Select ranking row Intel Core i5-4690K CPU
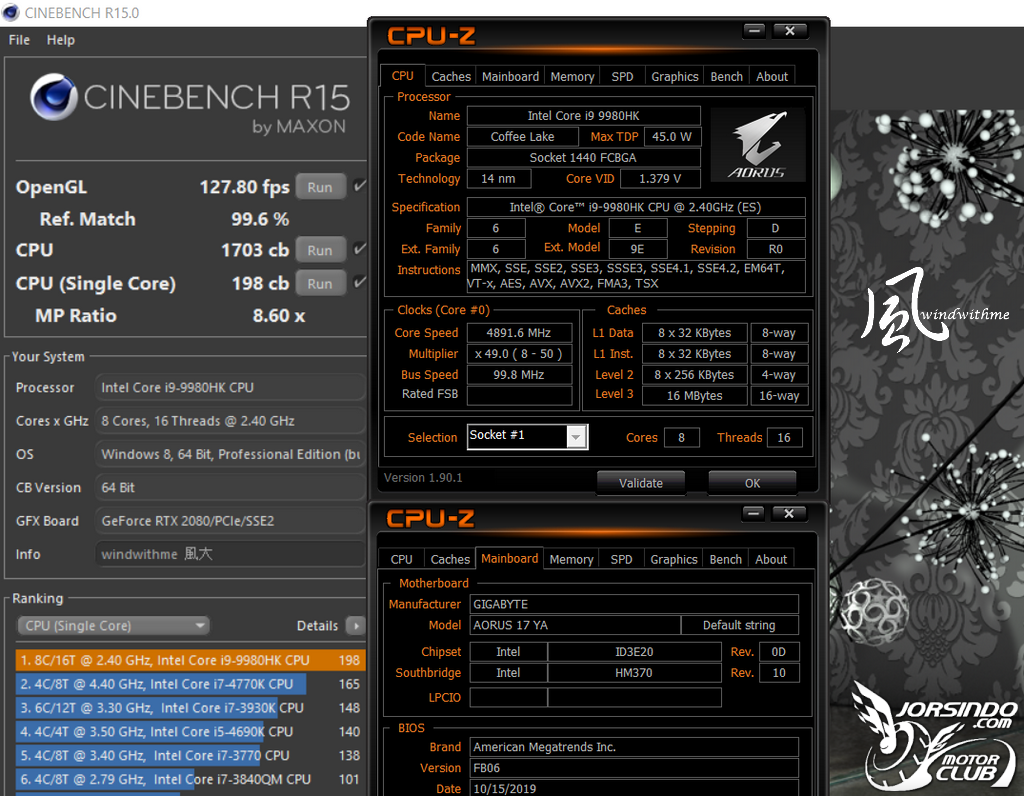This screenshot has height=796, width=1024. (x=190, y=731)
